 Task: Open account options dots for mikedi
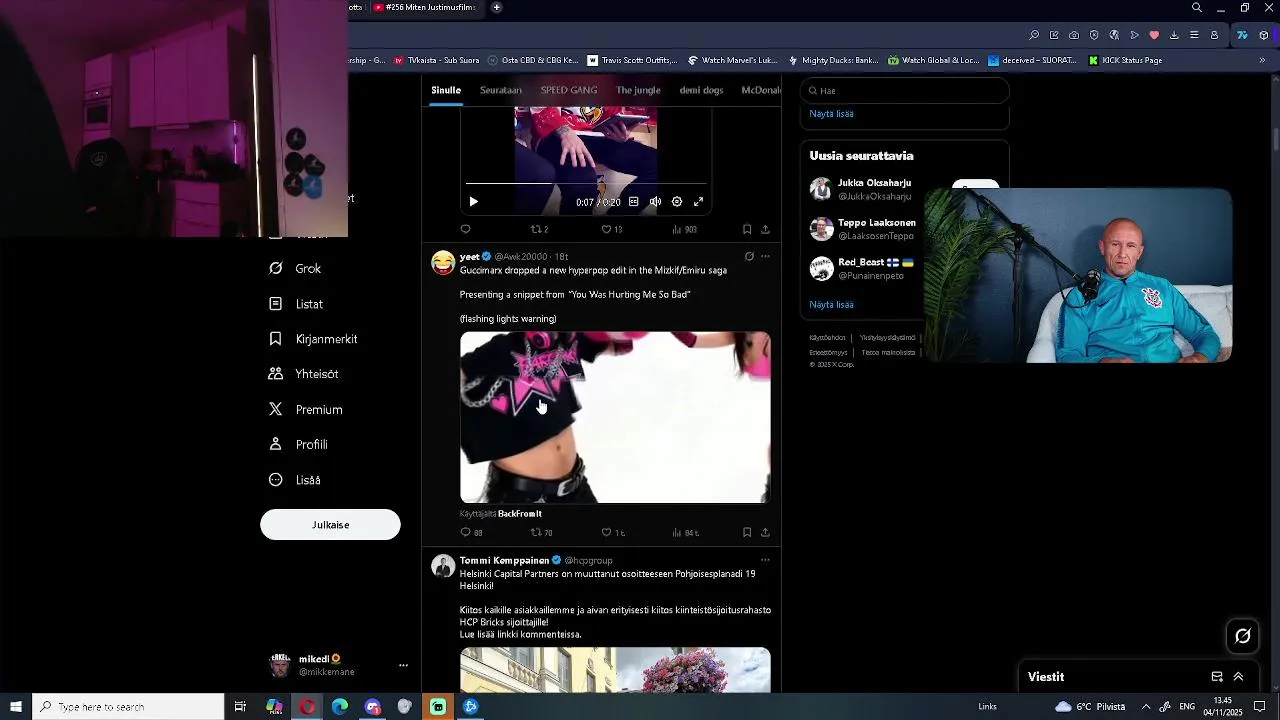pyautogui.click(x=403, y=665)
